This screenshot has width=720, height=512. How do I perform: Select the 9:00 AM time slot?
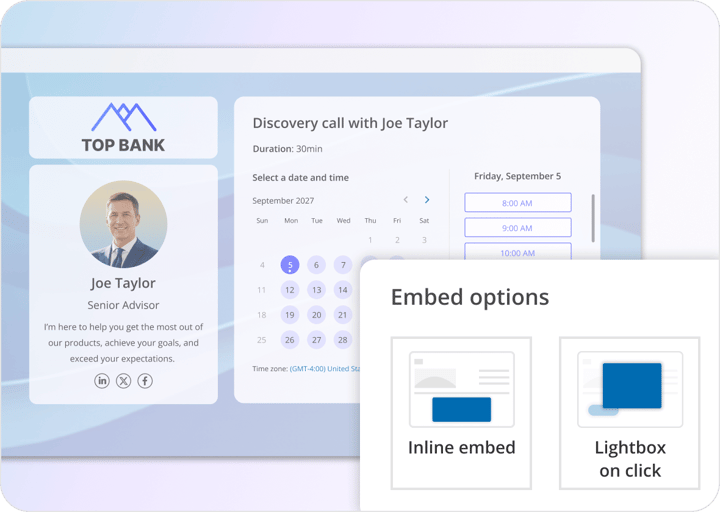(x=517, y=228)
